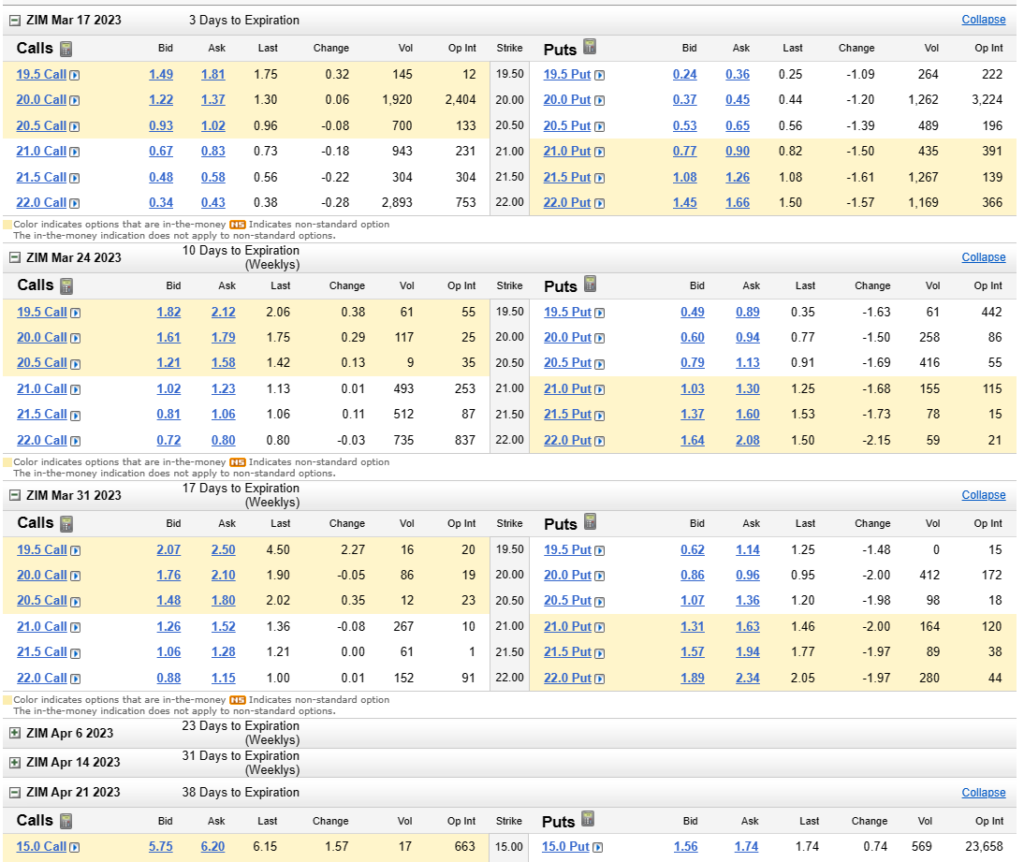Click the Collapse link for Mar 24 2023
Image resolution: width=1024 pixels, height=862 pixels.
(x=983, y=257)
